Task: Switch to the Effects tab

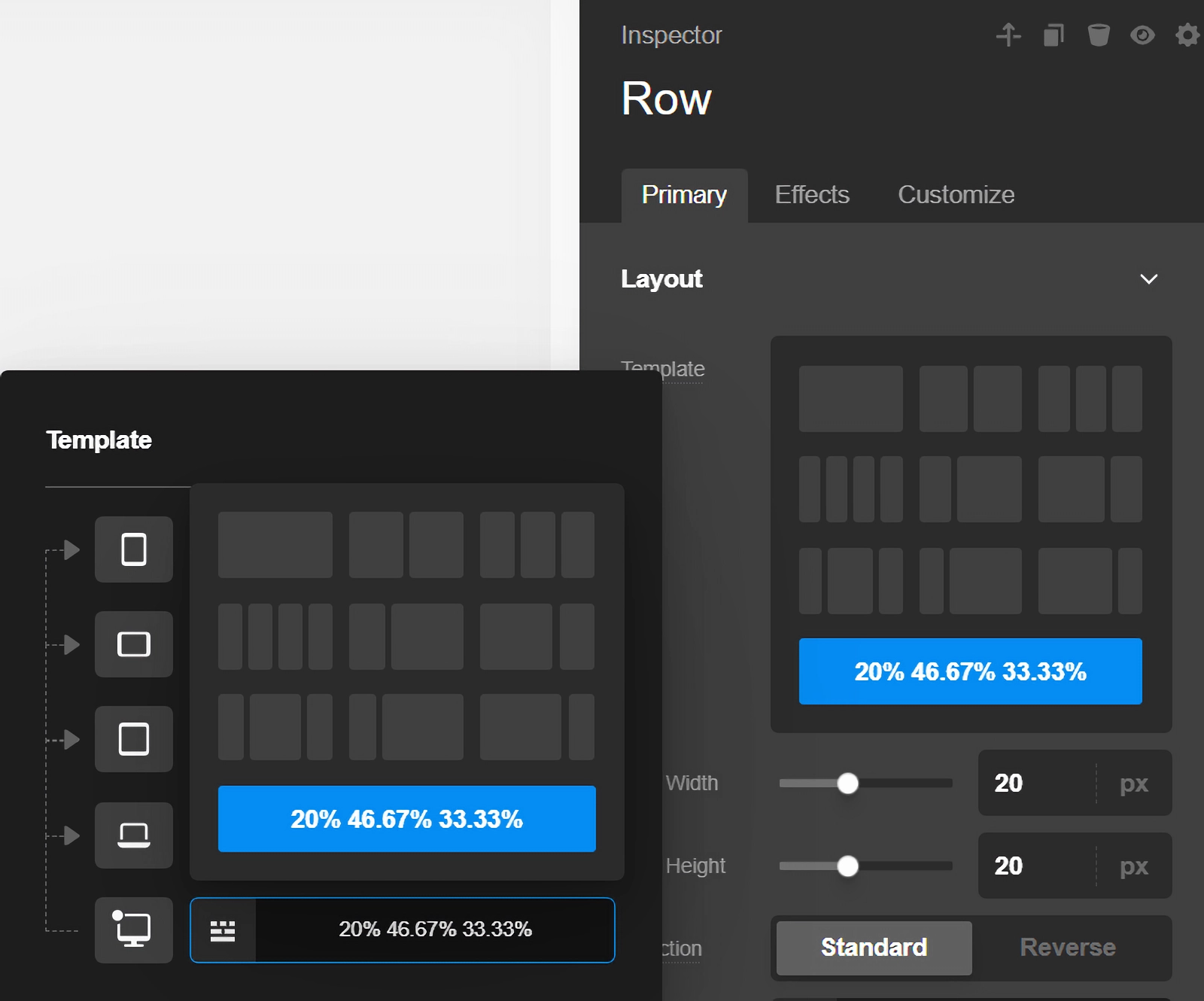Action: (811, 194)
